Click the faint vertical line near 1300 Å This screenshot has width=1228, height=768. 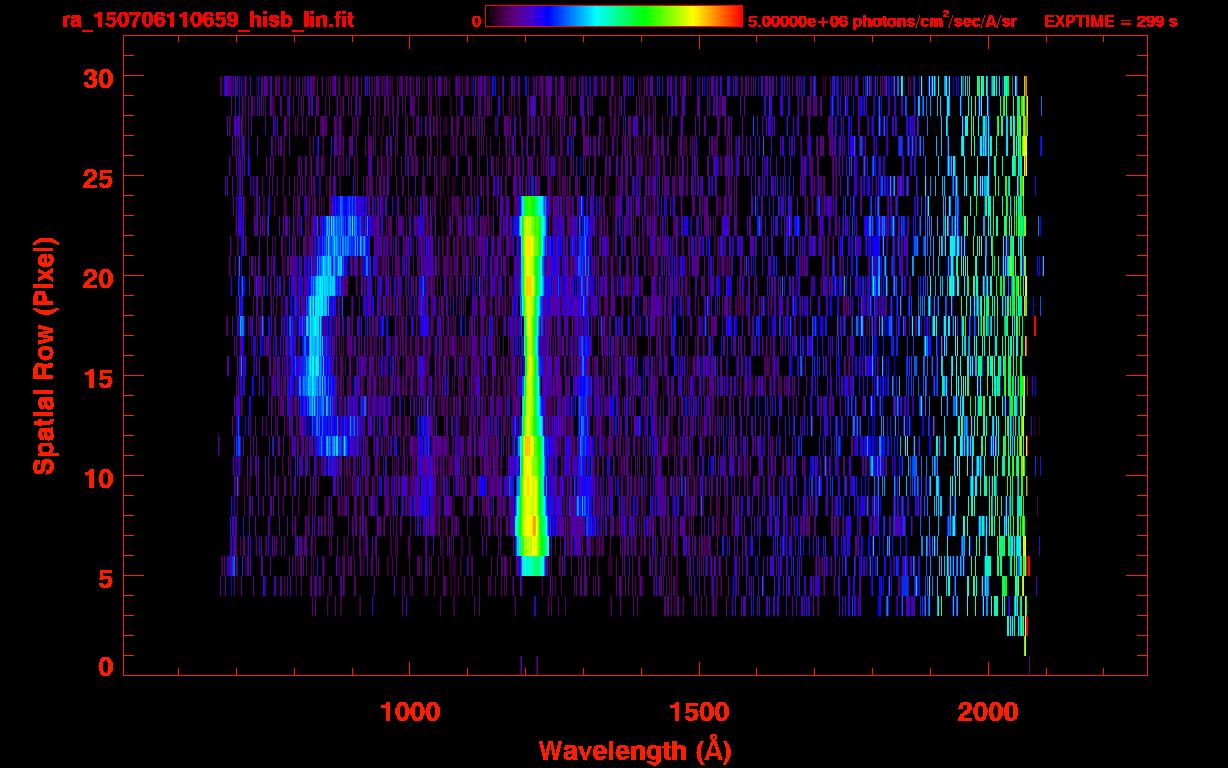pos(584,400)
